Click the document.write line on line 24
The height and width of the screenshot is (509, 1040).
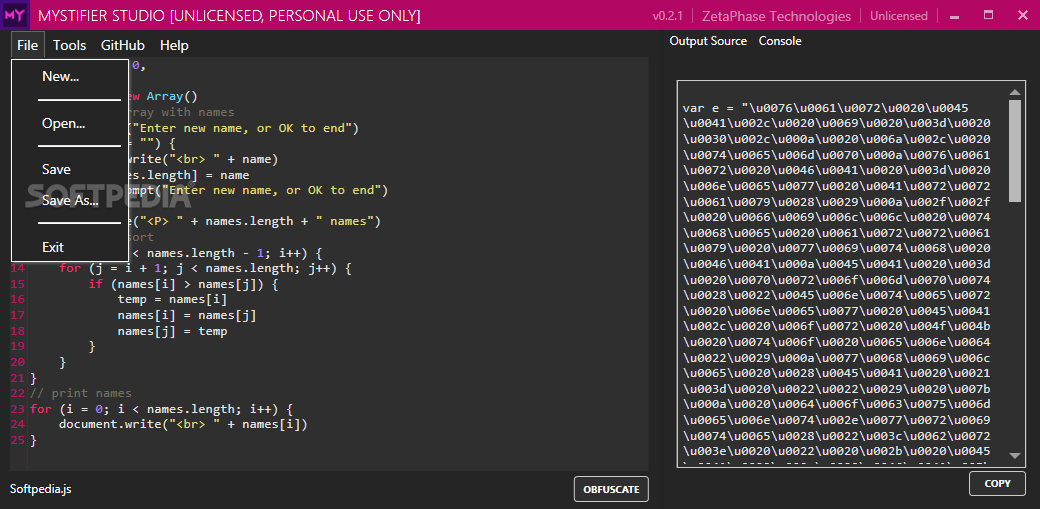click(x=183, y=424)
